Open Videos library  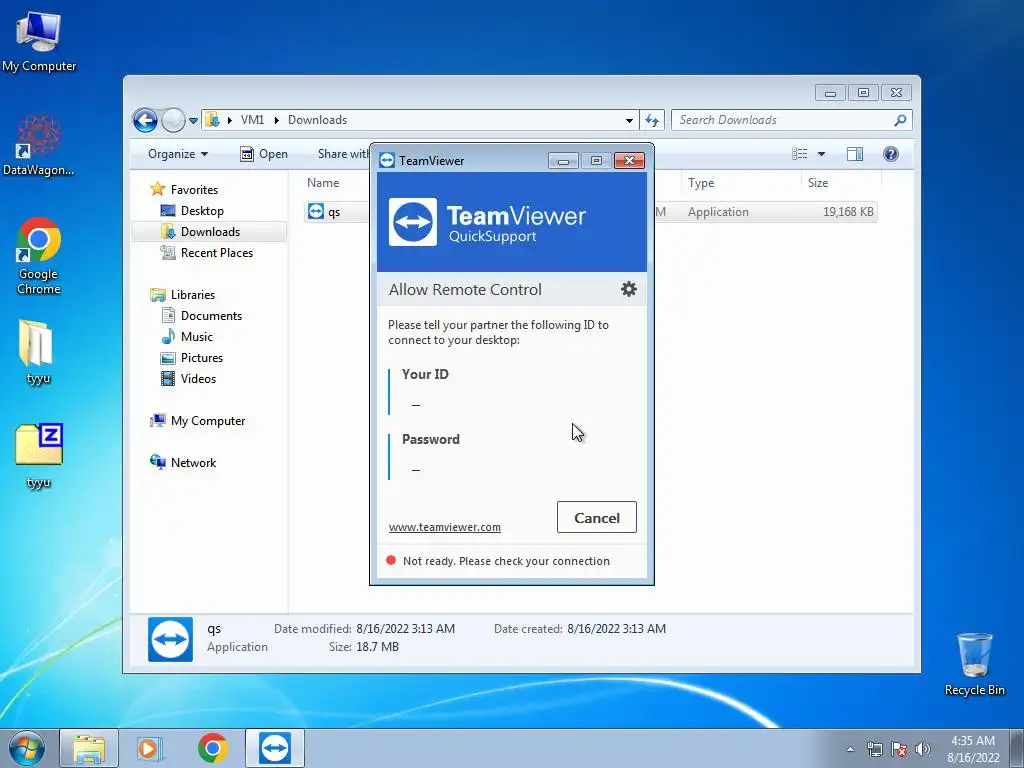[198, 379]
